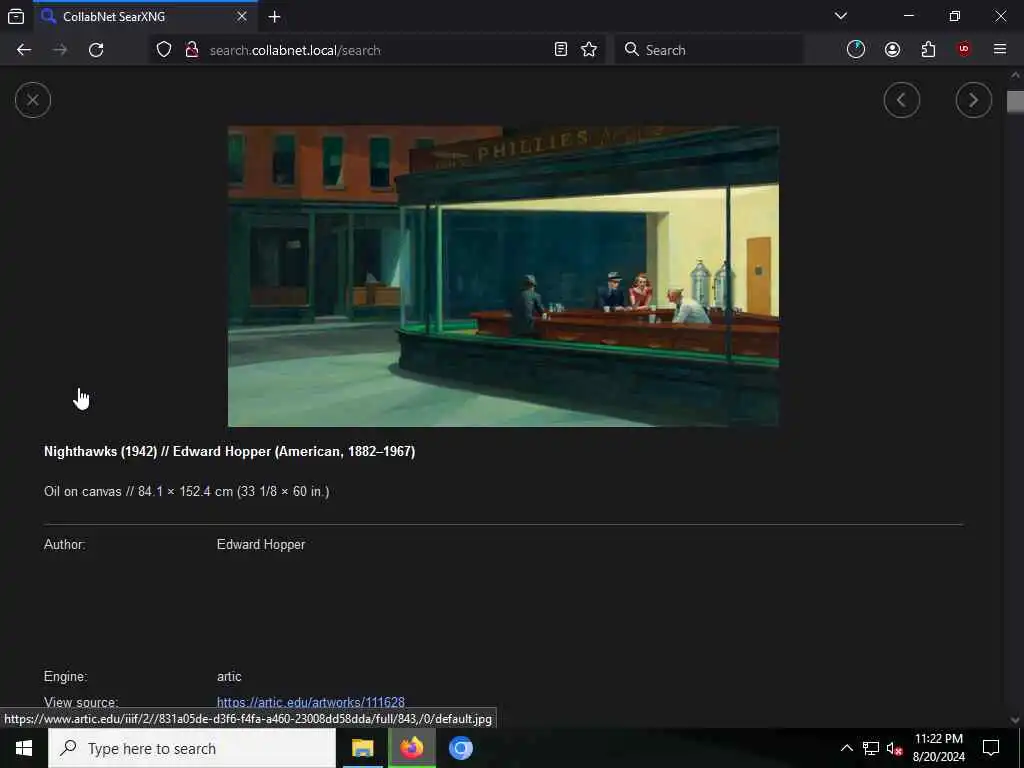This screenshot has width=1024, height=768.
Task: Open the taskbar clock and date
Action: coord(938,748)
